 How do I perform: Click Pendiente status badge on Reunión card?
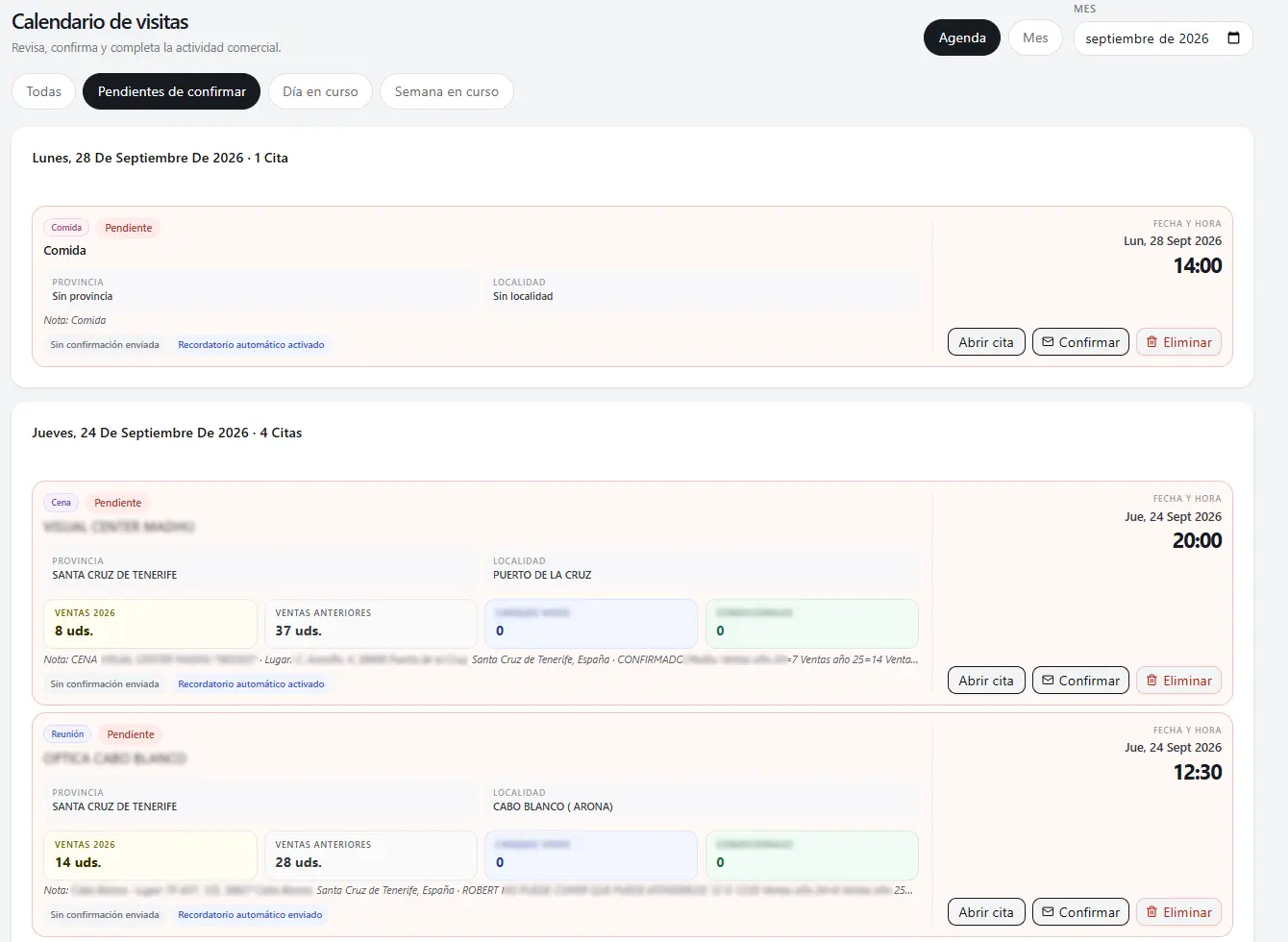coord(131,734)
